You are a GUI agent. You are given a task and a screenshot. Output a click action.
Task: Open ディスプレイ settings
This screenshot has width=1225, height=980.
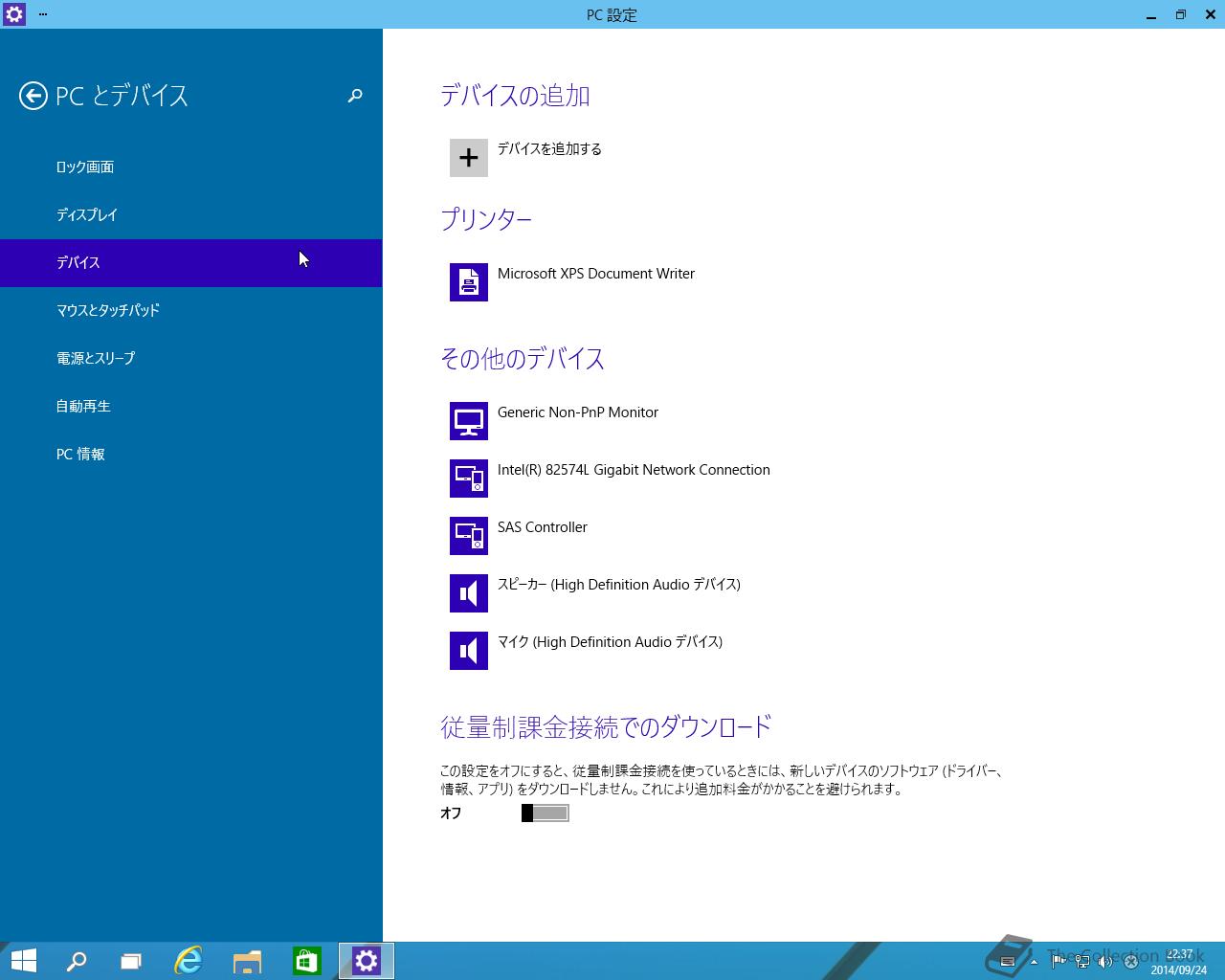coord(190,215)
